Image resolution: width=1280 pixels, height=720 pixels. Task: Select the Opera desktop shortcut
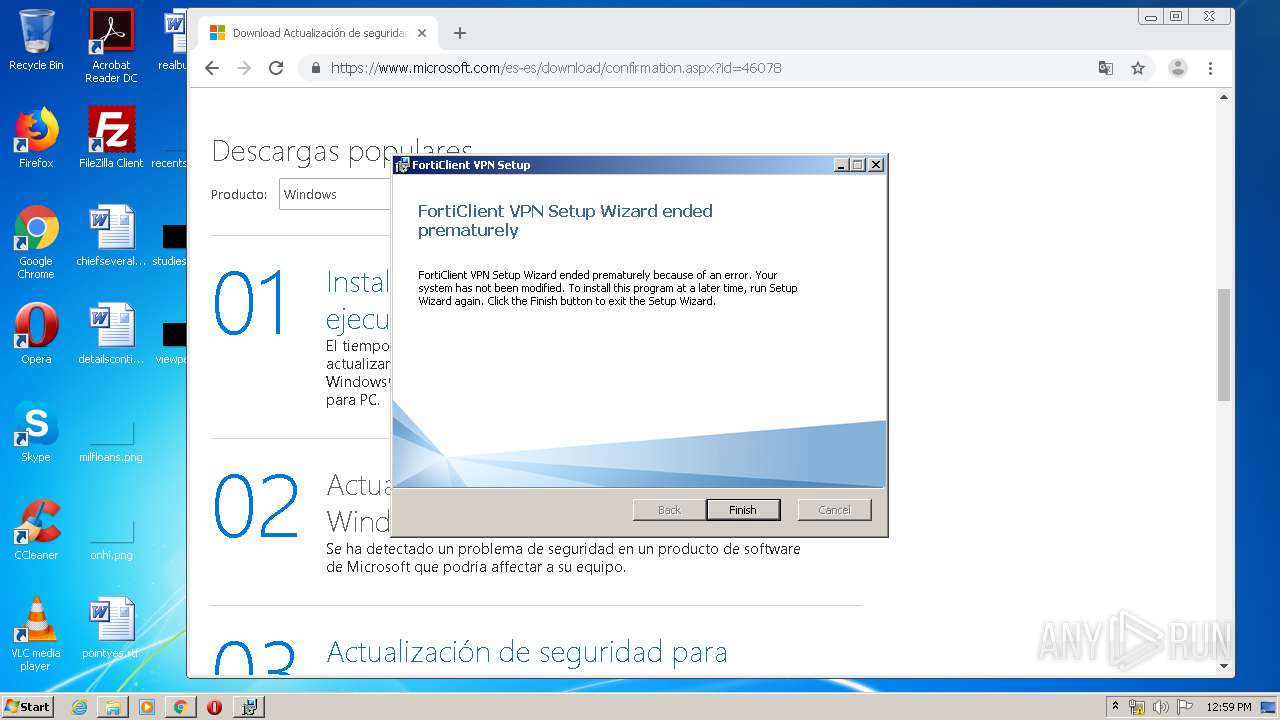click(36, 334)
